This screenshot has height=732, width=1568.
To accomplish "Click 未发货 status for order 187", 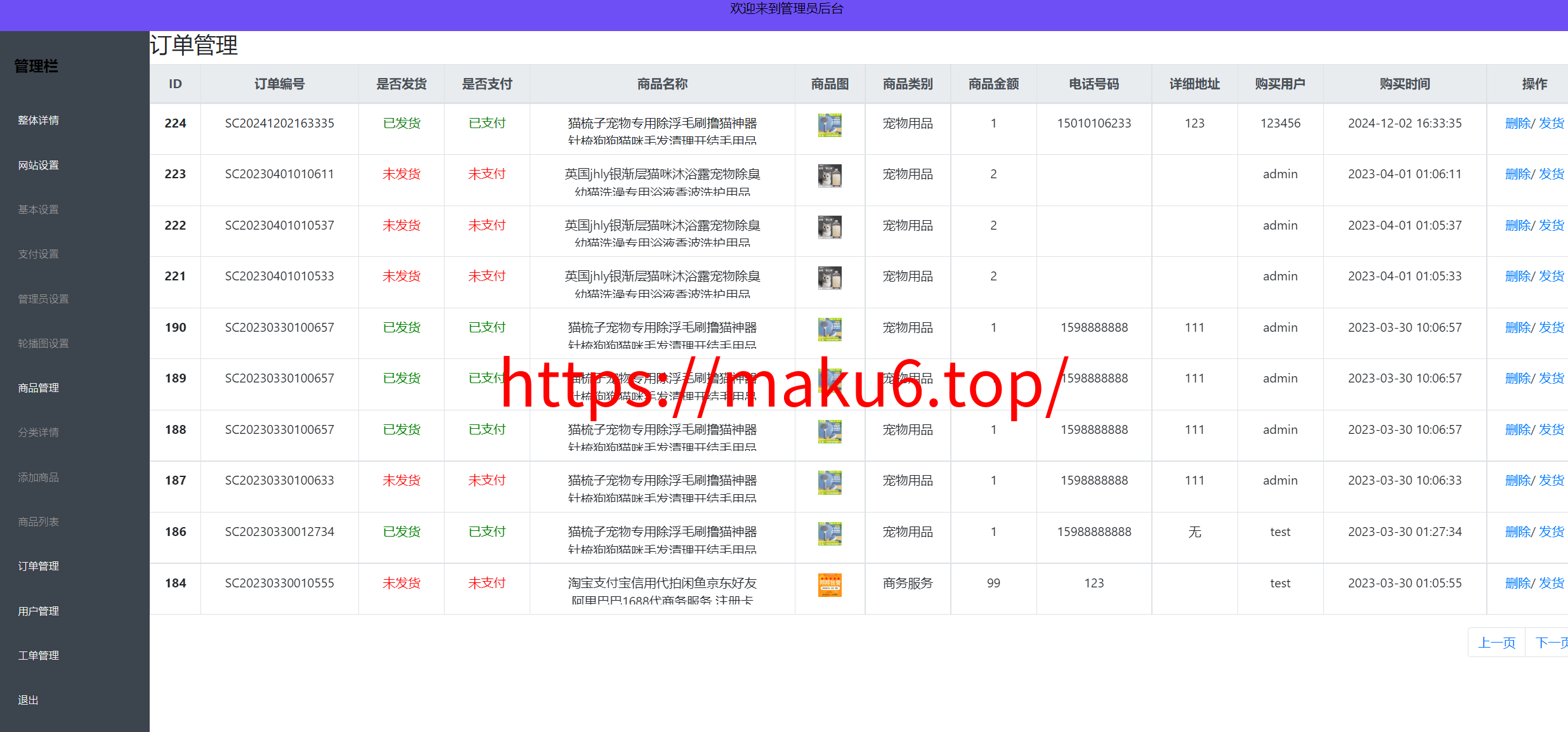I will pos(401,480).
